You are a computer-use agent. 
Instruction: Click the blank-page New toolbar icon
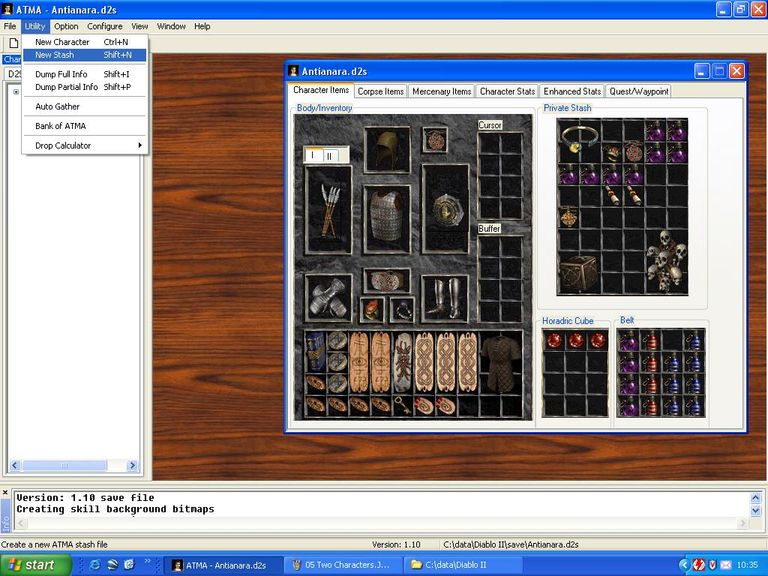point(14,44)
